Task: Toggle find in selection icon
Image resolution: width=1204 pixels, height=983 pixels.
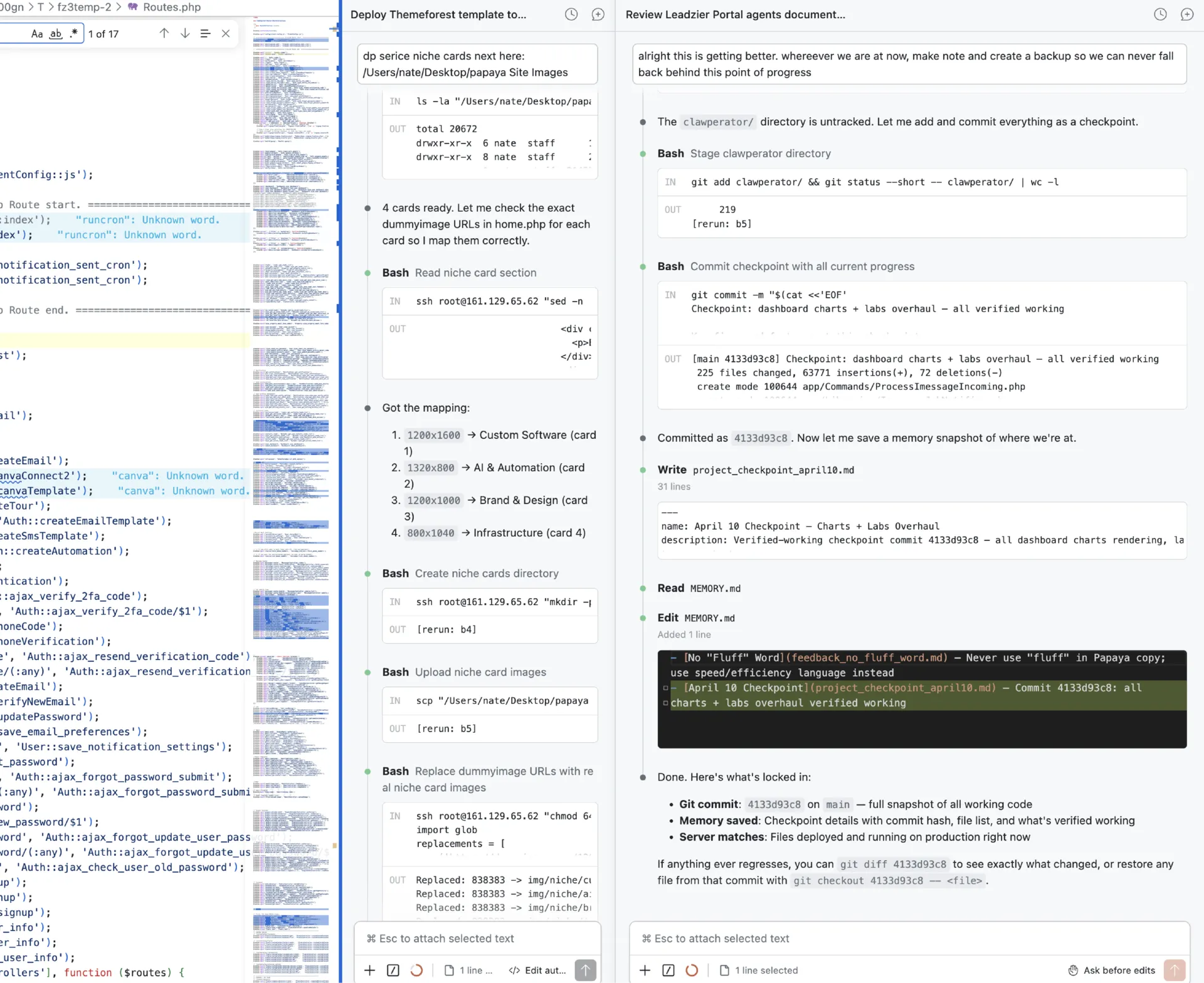Action: click(x=205, y=34)
